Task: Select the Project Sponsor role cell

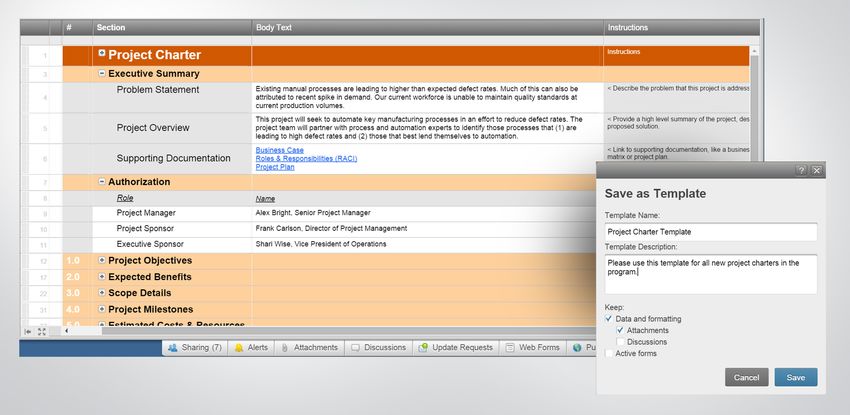Action: 172,229
